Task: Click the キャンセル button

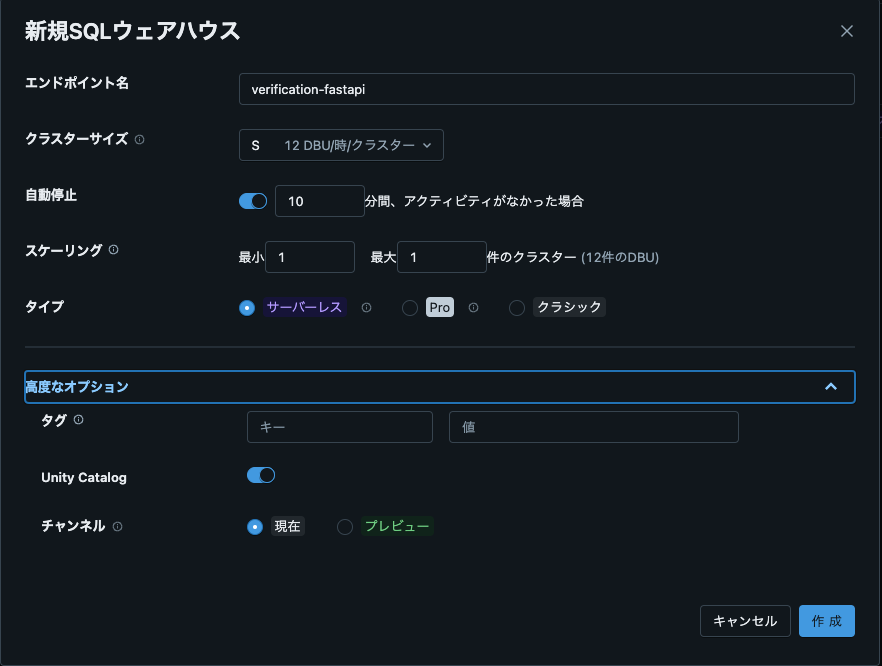Action: coord(745,620)
